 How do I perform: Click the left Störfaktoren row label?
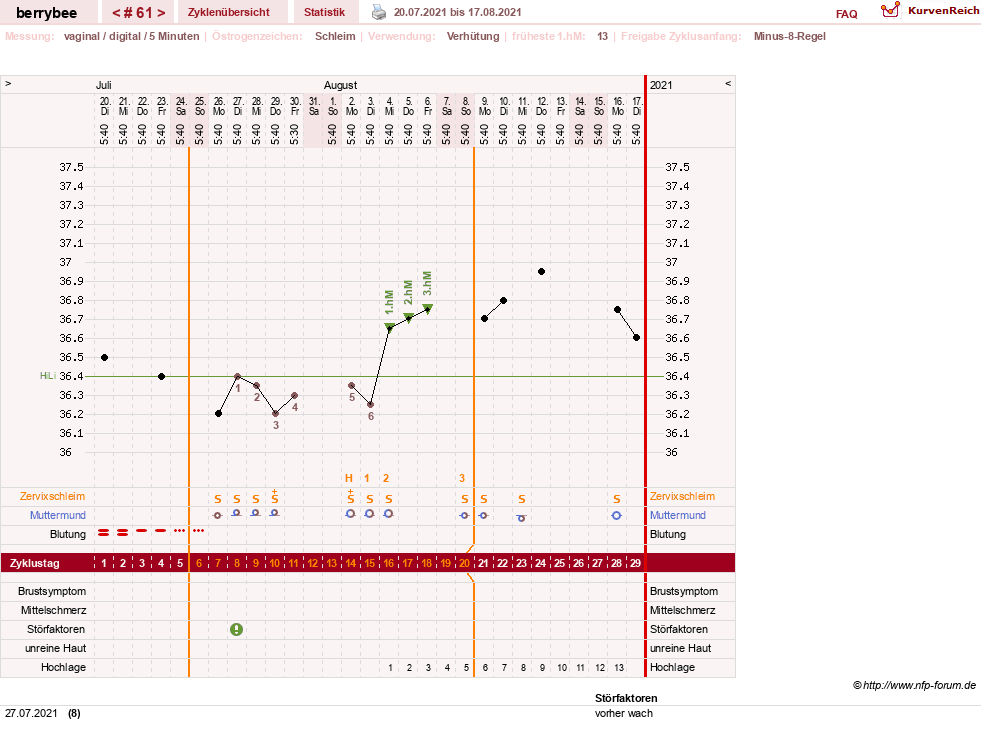[56, 629]
